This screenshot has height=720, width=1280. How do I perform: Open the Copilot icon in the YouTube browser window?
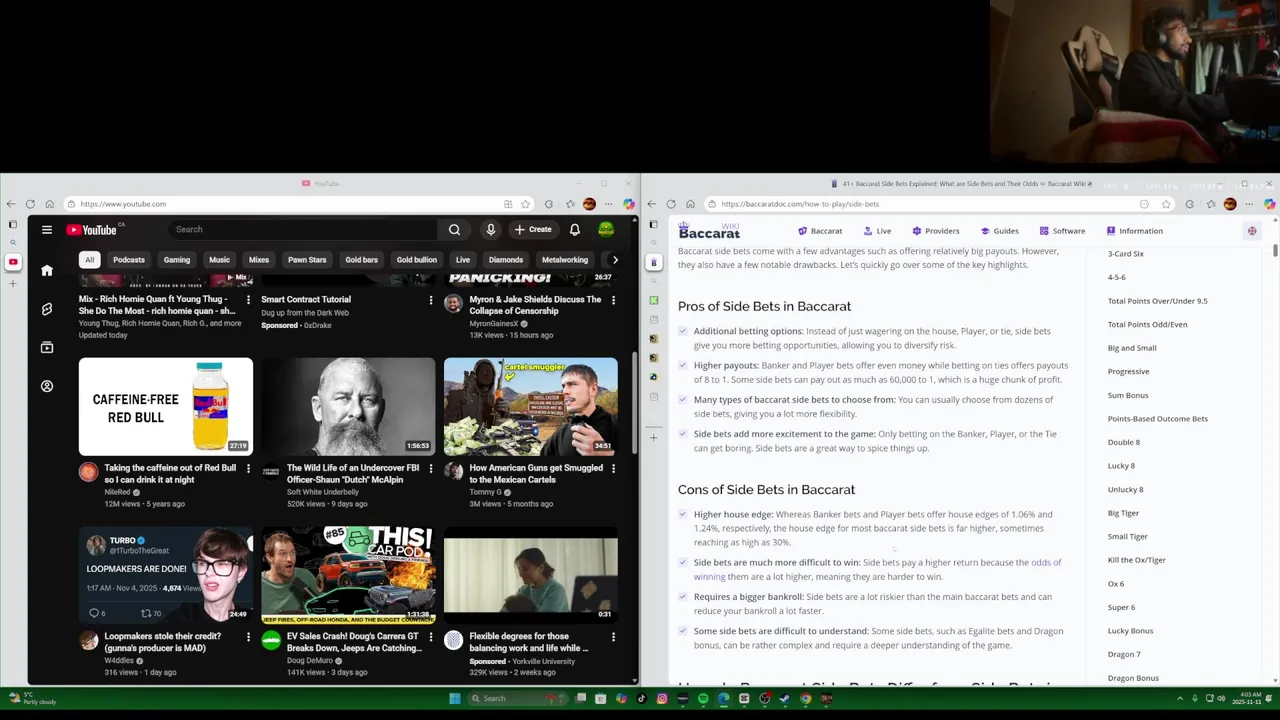(x=628, y=204)
